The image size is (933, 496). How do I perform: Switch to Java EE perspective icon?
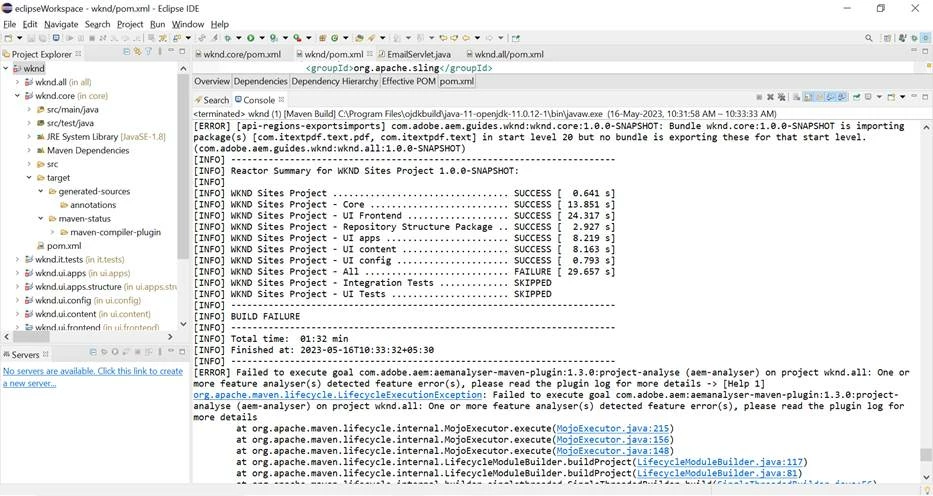click(x=902, y=38)
